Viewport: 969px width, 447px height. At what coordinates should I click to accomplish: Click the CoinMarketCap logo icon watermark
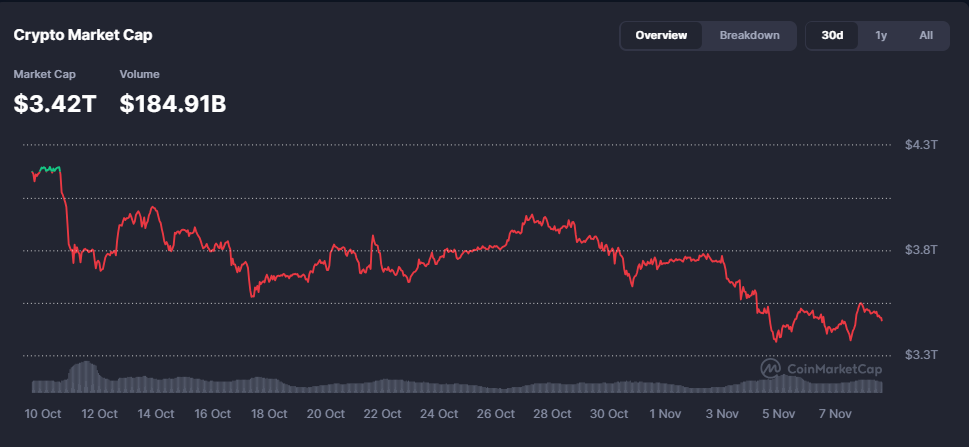click(771, 368)
